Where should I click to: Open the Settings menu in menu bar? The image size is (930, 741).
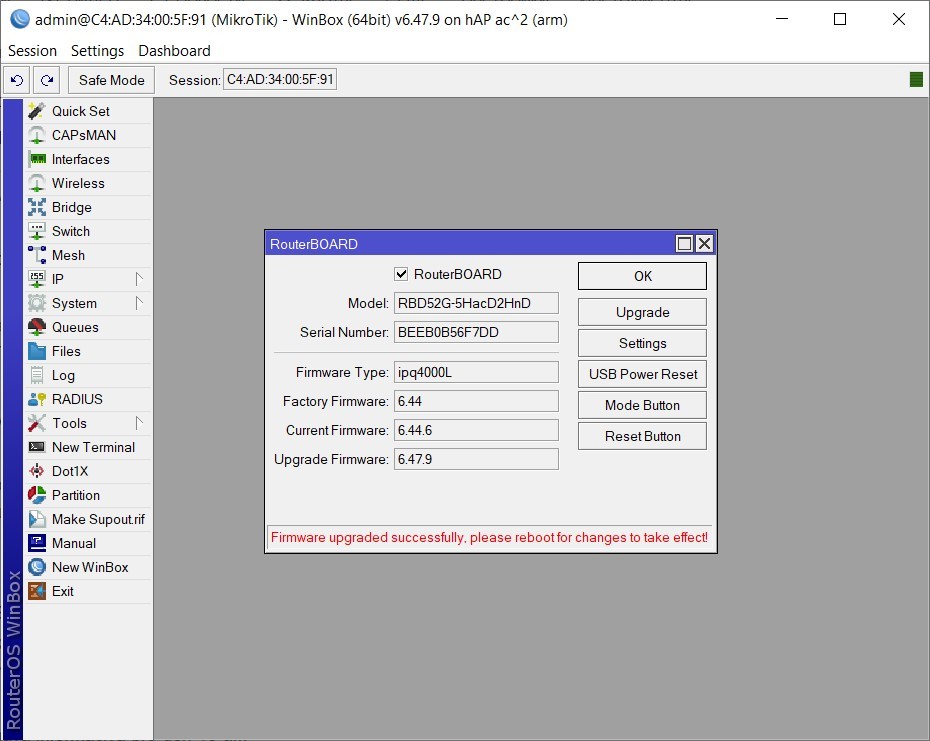(97, 51)
